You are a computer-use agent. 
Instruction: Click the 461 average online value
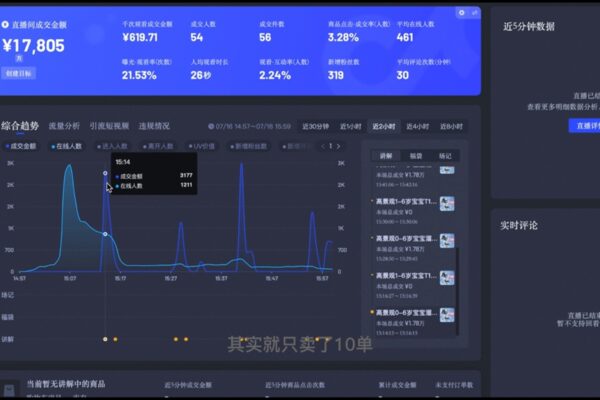(405, 38)
